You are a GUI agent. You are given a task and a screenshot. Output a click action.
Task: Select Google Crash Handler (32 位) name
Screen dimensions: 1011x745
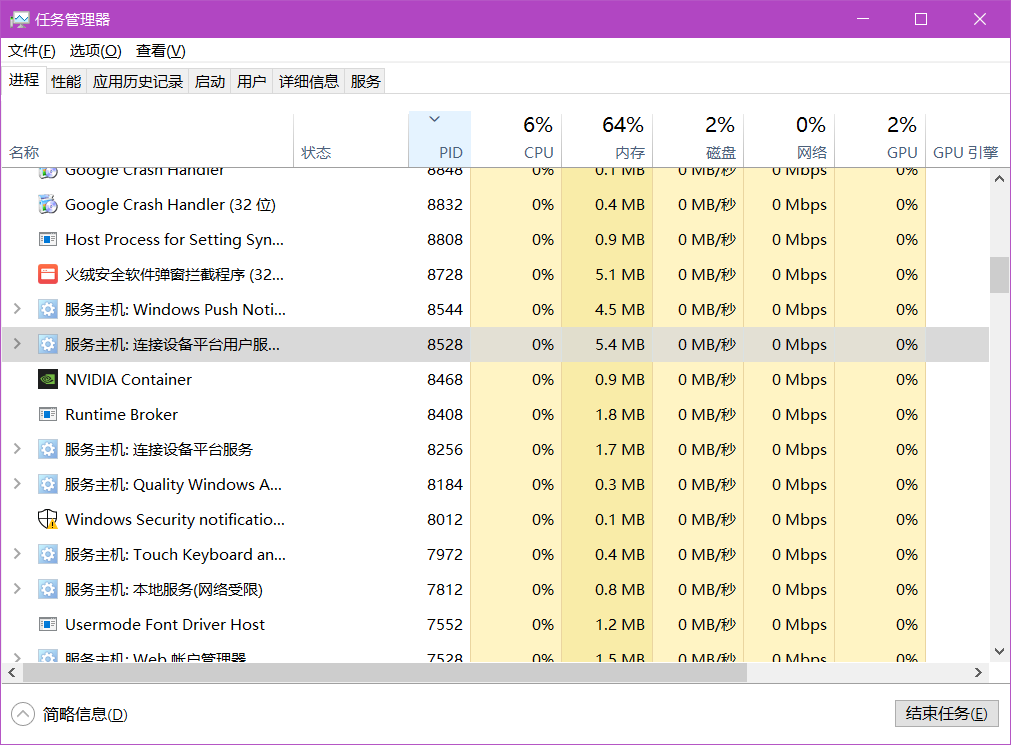pos(170,204)
